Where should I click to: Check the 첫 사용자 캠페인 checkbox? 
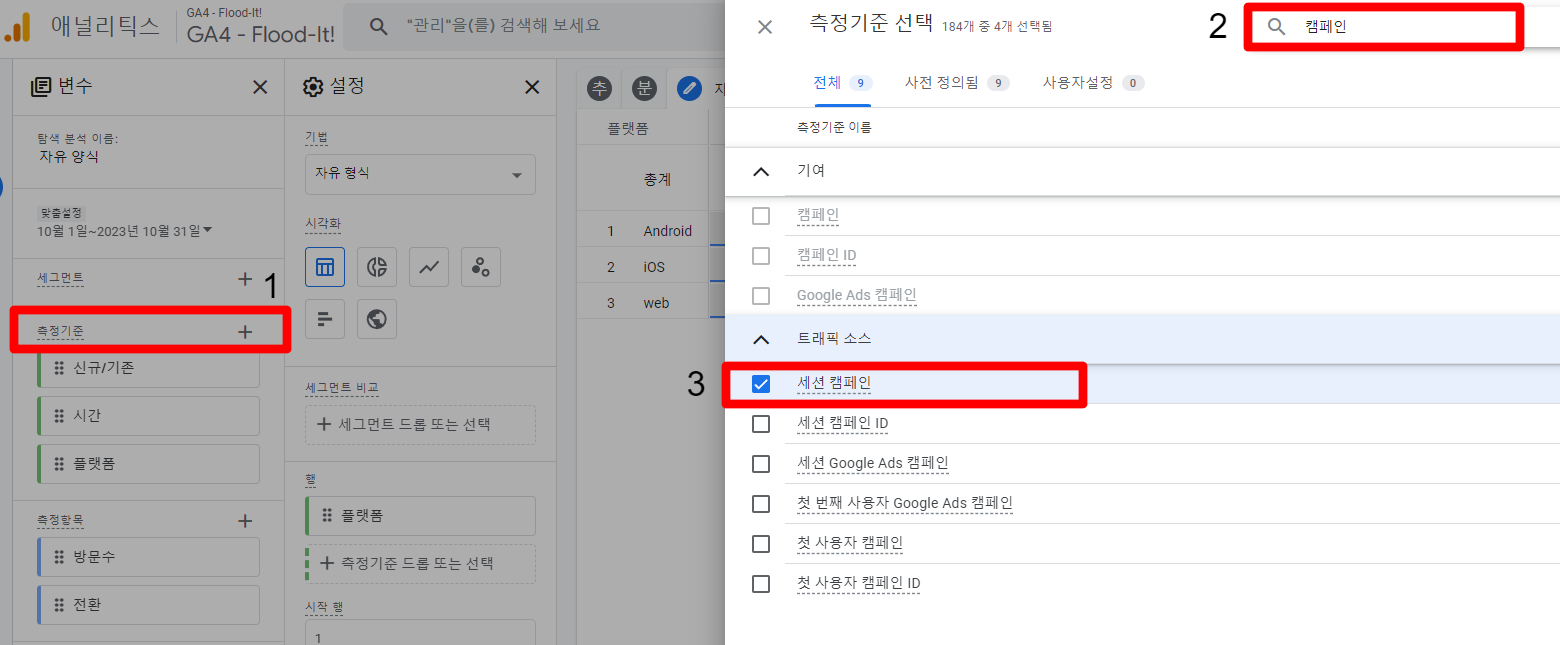pos(761,544)
